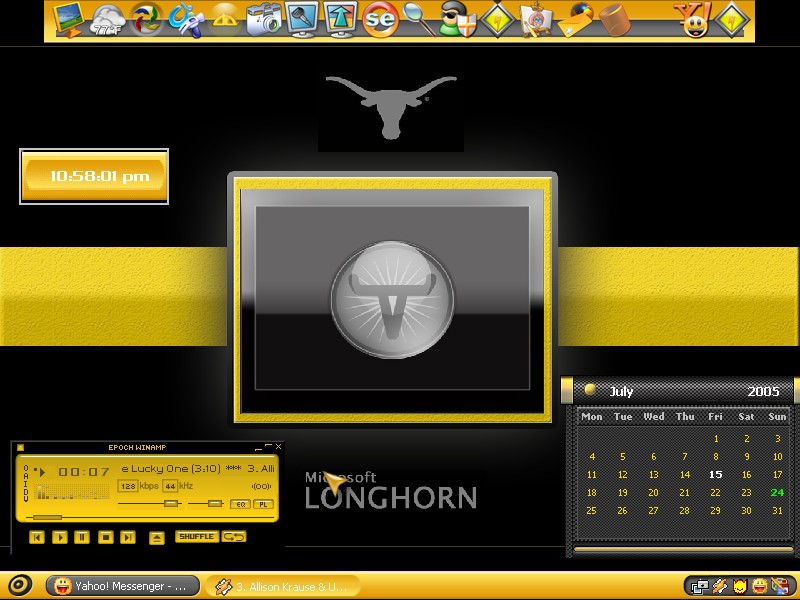
Task: Open the Yahoo smiley dock icon
Action: [x=692, y=20]
